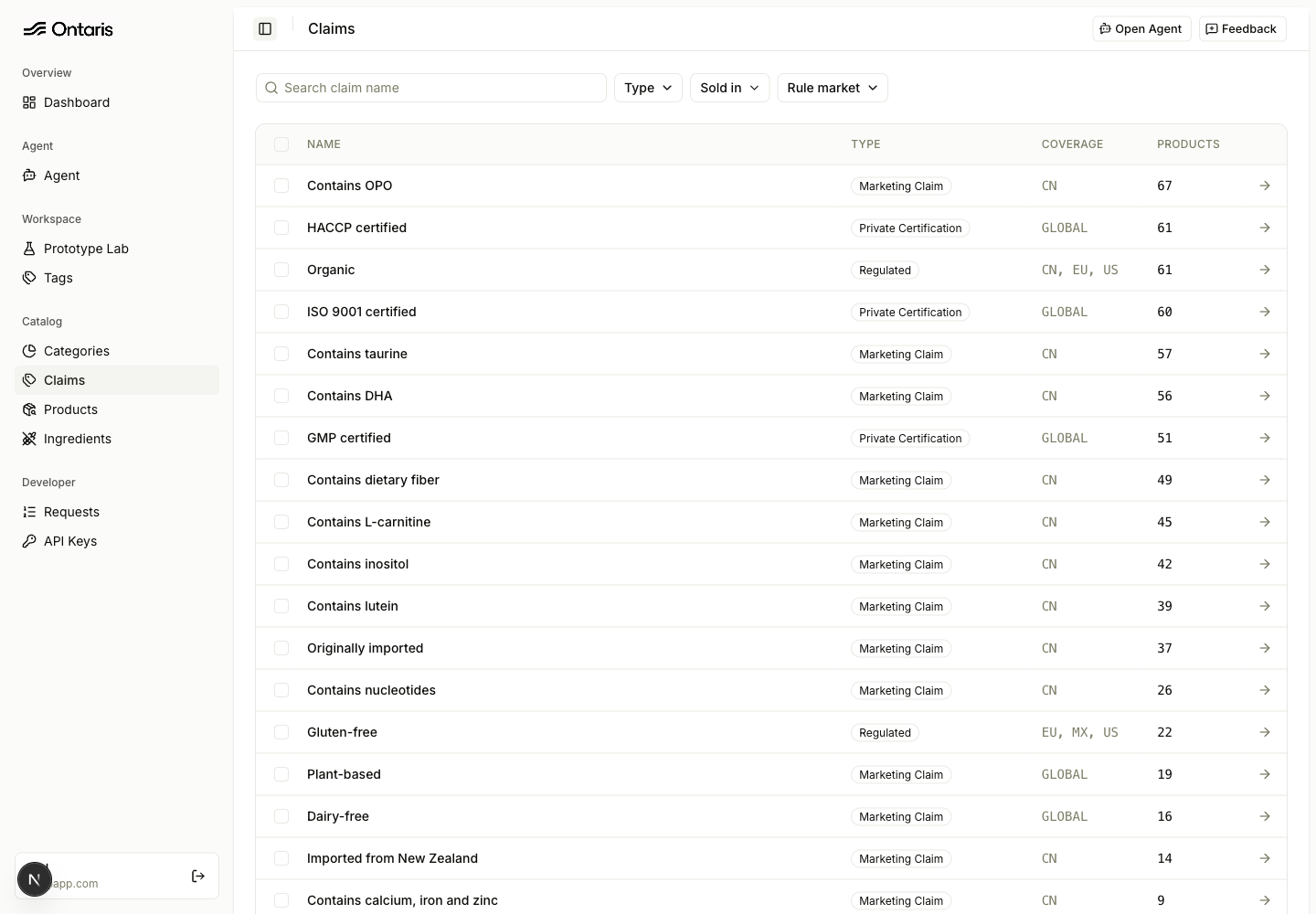
Task: Check the Contains dietary fiber checkbox
Action: click(281, 480)
